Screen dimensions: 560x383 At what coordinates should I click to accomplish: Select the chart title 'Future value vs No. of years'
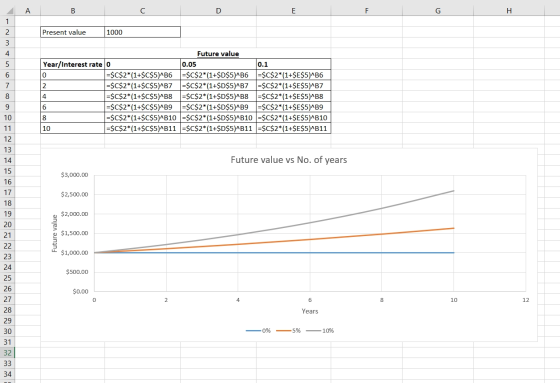click(289, 160)
